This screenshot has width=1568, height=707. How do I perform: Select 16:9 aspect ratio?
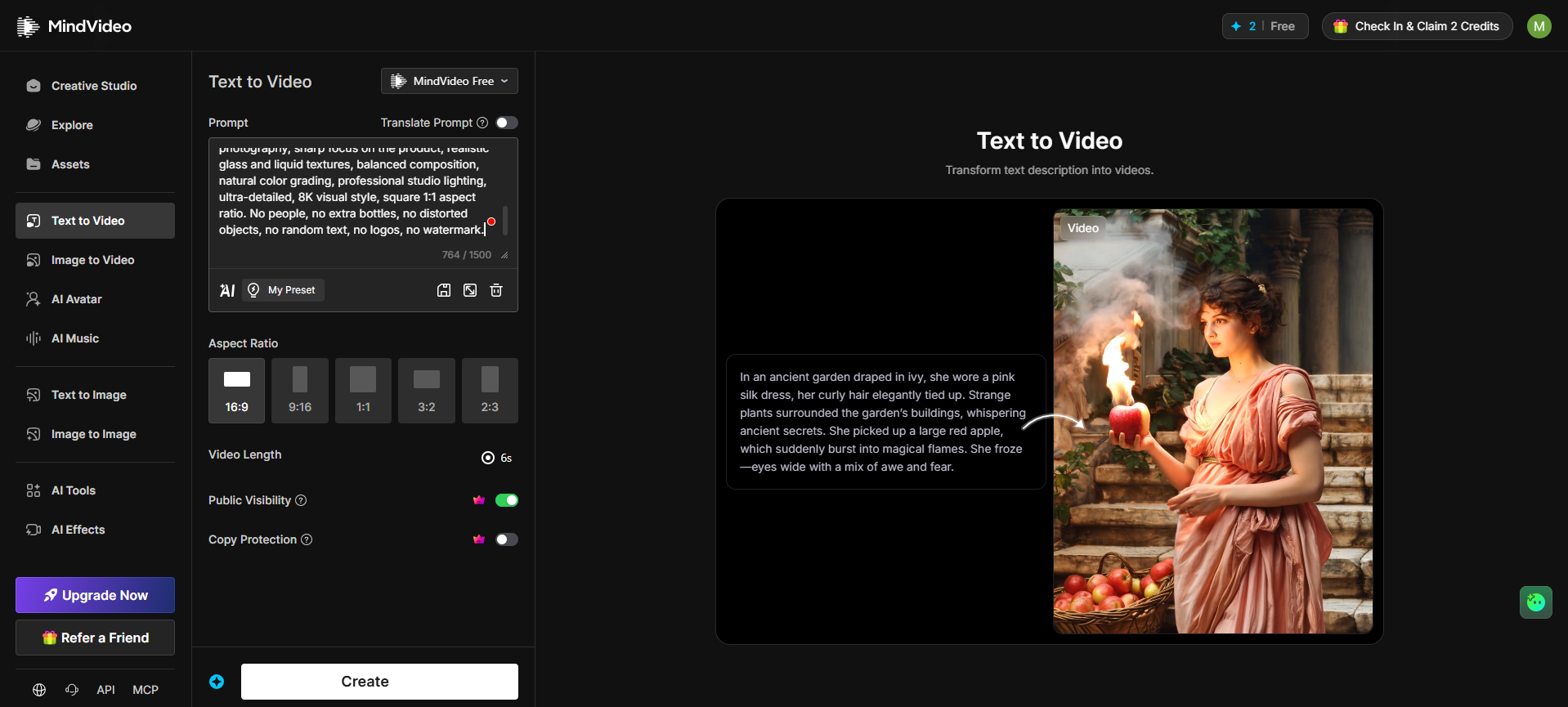236,391
